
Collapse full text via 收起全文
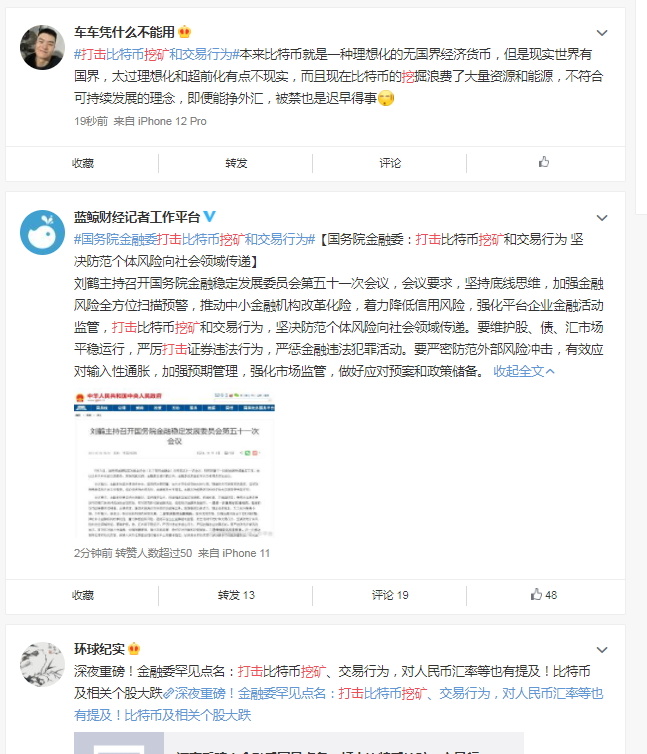click(x=524, y=371)
